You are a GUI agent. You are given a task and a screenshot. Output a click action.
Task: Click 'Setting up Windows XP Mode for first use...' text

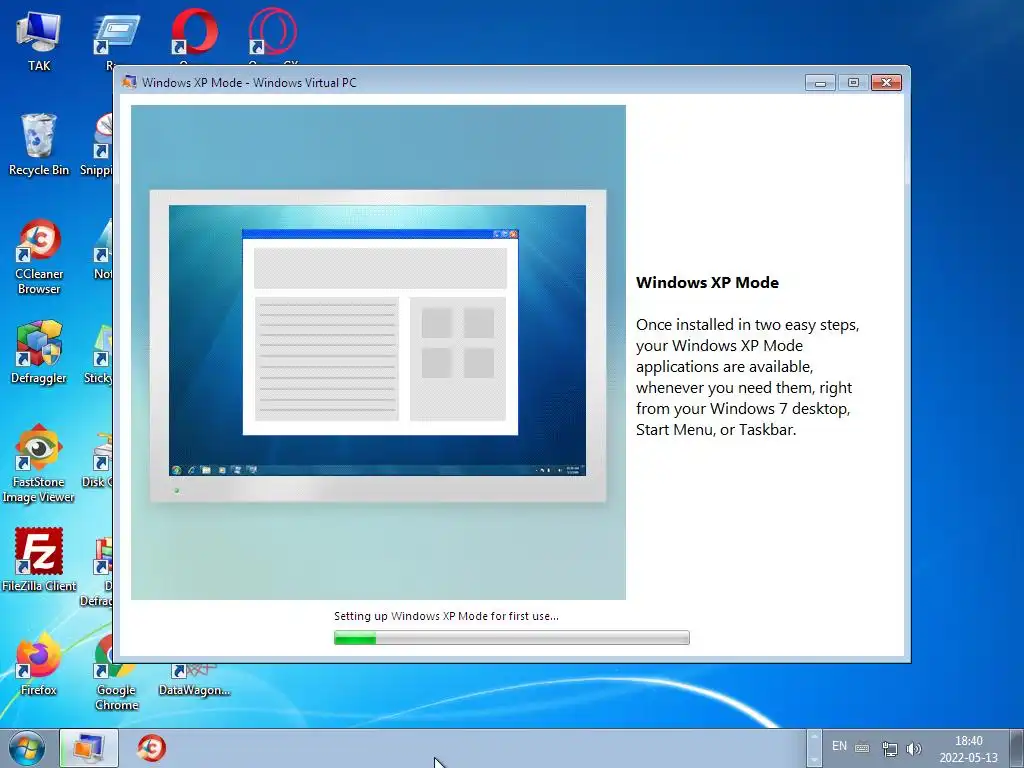pyautogui.click(x=446, y=616)
